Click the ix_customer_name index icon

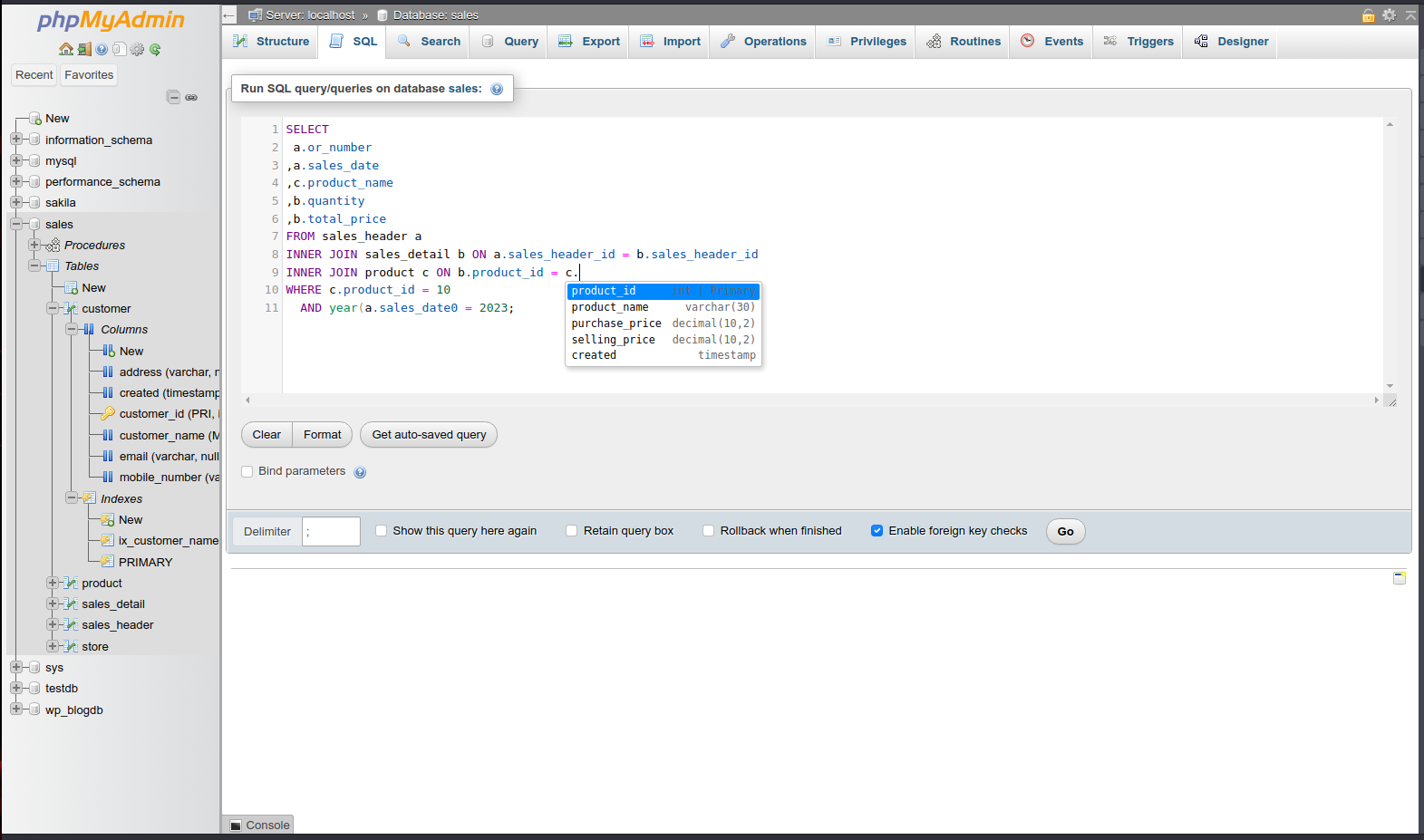[107, 540]
